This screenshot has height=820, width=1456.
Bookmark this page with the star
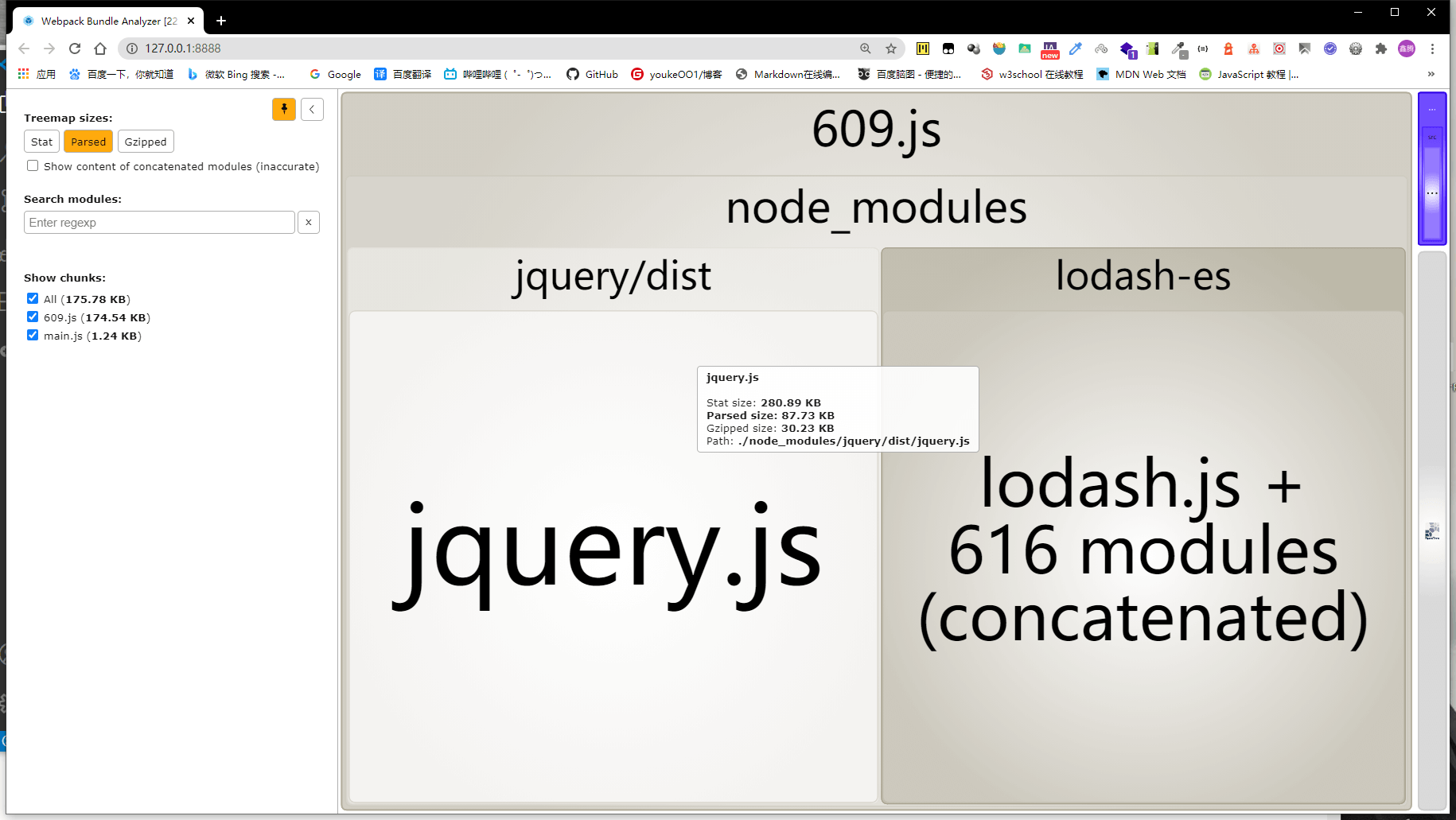pyautogui.click(x=891, y=49)
